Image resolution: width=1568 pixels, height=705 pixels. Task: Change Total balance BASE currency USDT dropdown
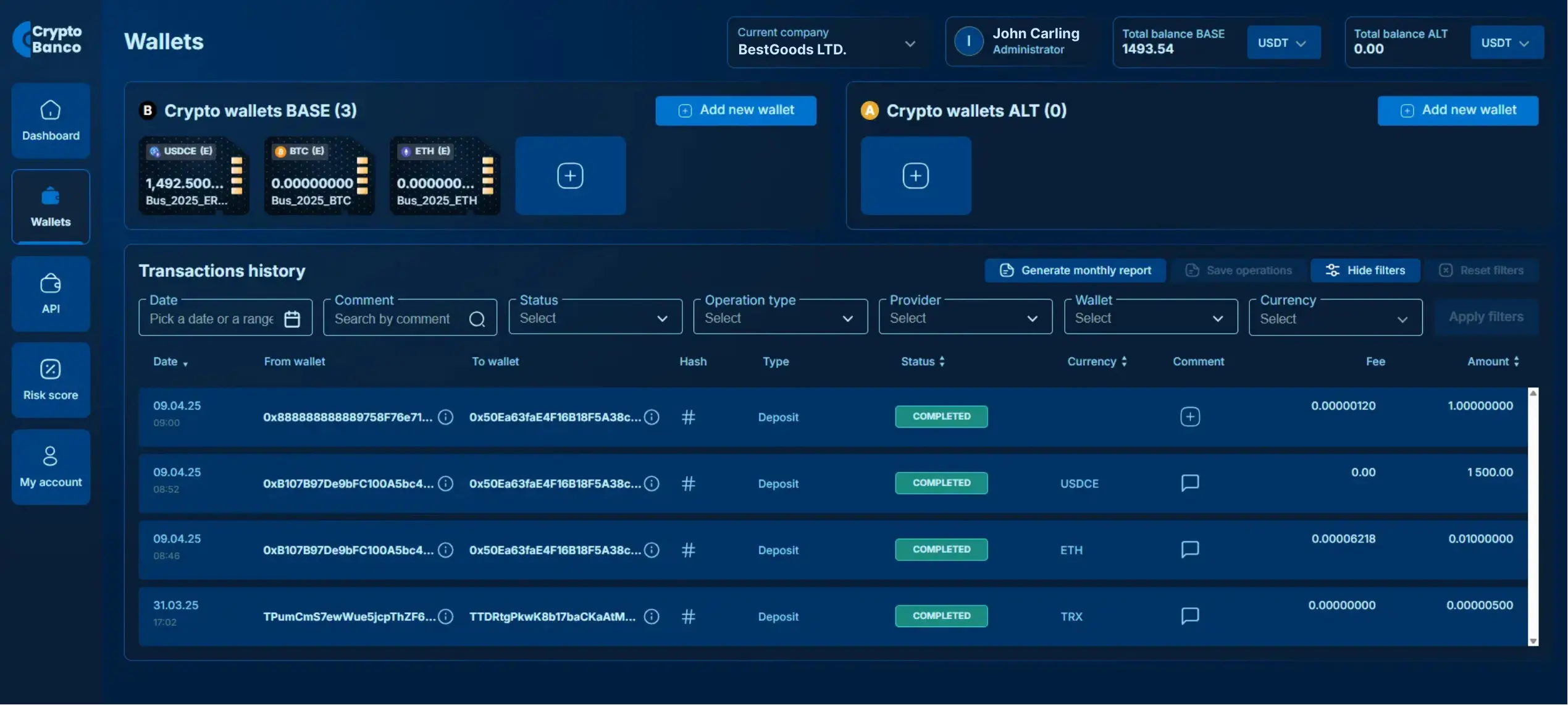pyautogui.click(x=1283, y=43)
